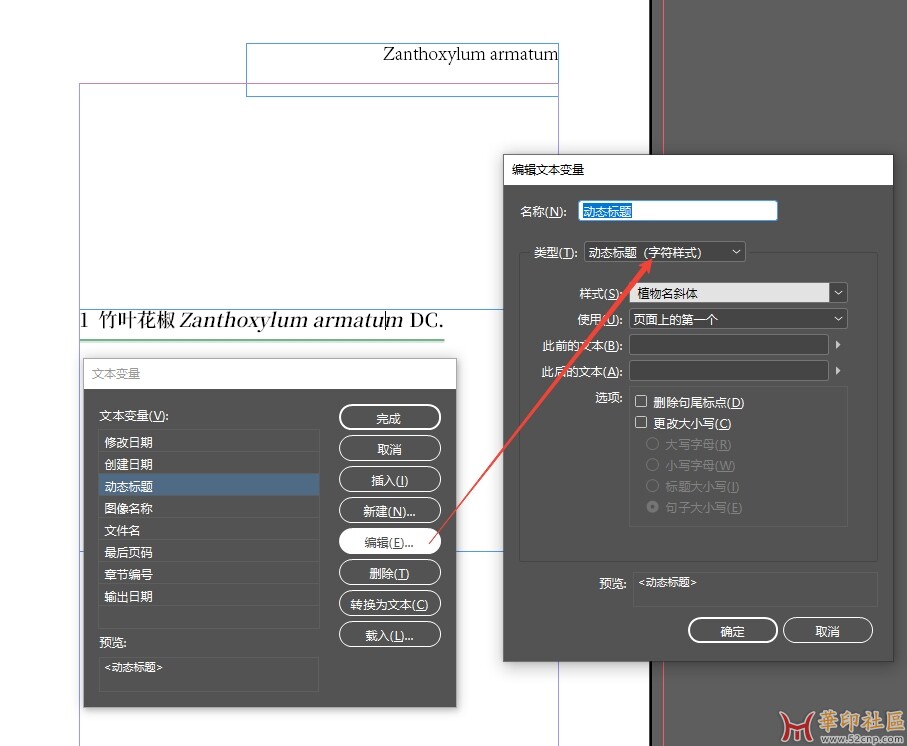
Task: Expand the 类型 dropdown showing 动态标题 (字符样式)
Action: click(x=664, y=253)
